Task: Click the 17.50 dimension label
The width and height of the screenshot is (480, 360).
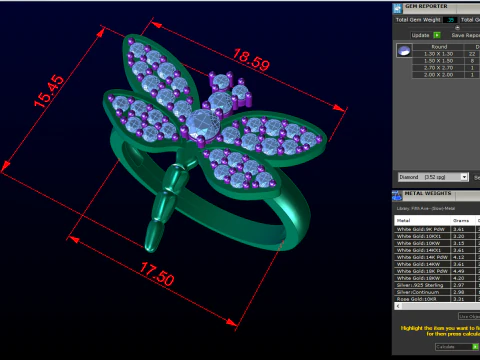Action: [157, 274]
